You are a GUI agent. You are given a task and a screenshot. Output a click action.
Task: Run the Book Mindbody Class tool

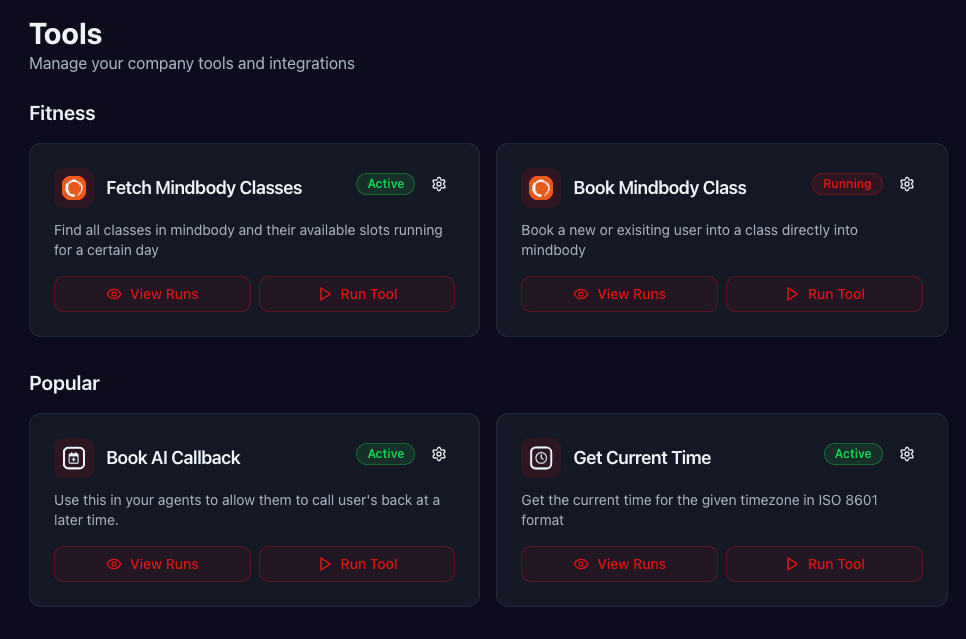click(824, 293)
